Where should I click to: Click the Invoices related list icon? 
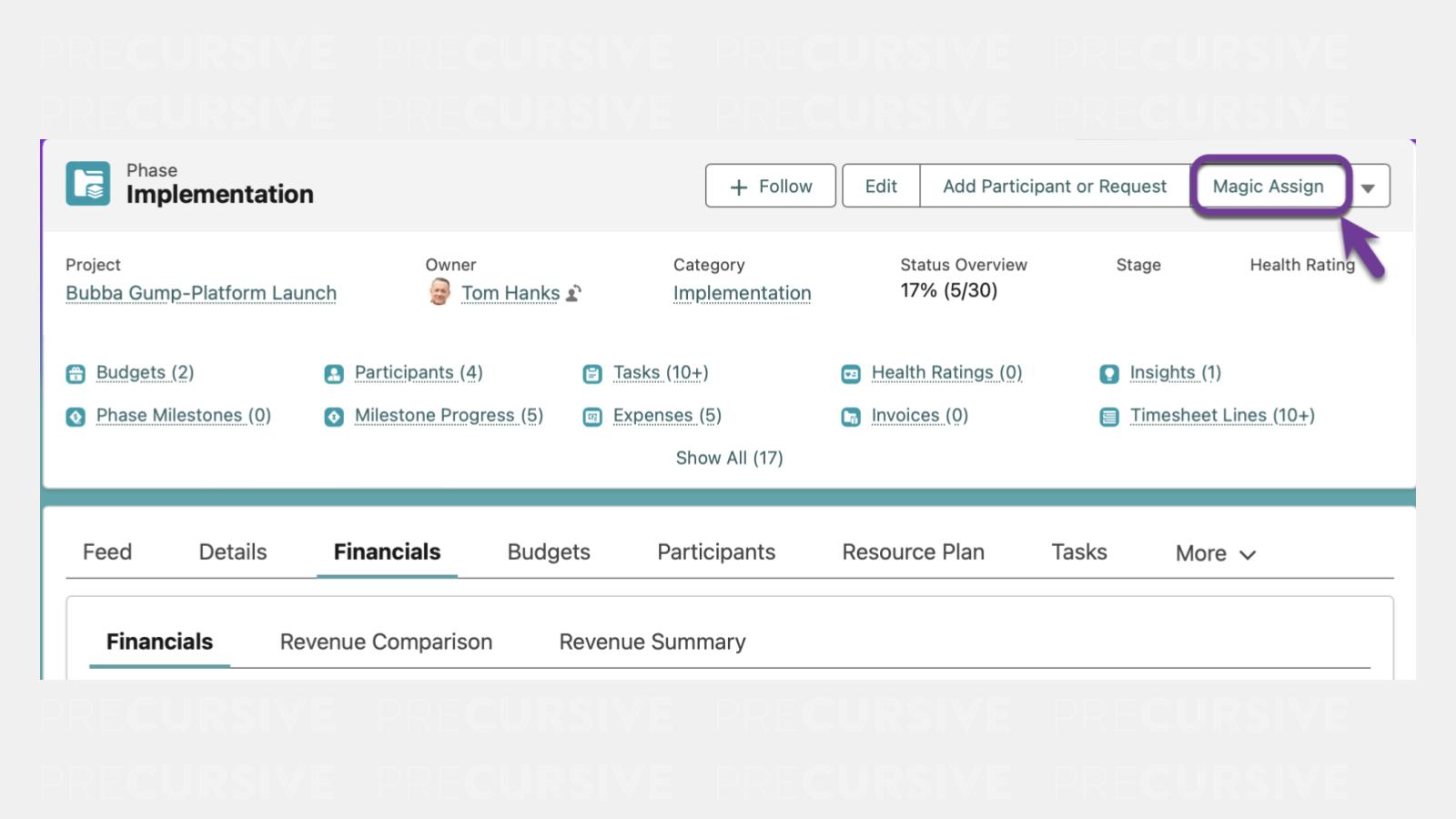[x=851, y=417]
